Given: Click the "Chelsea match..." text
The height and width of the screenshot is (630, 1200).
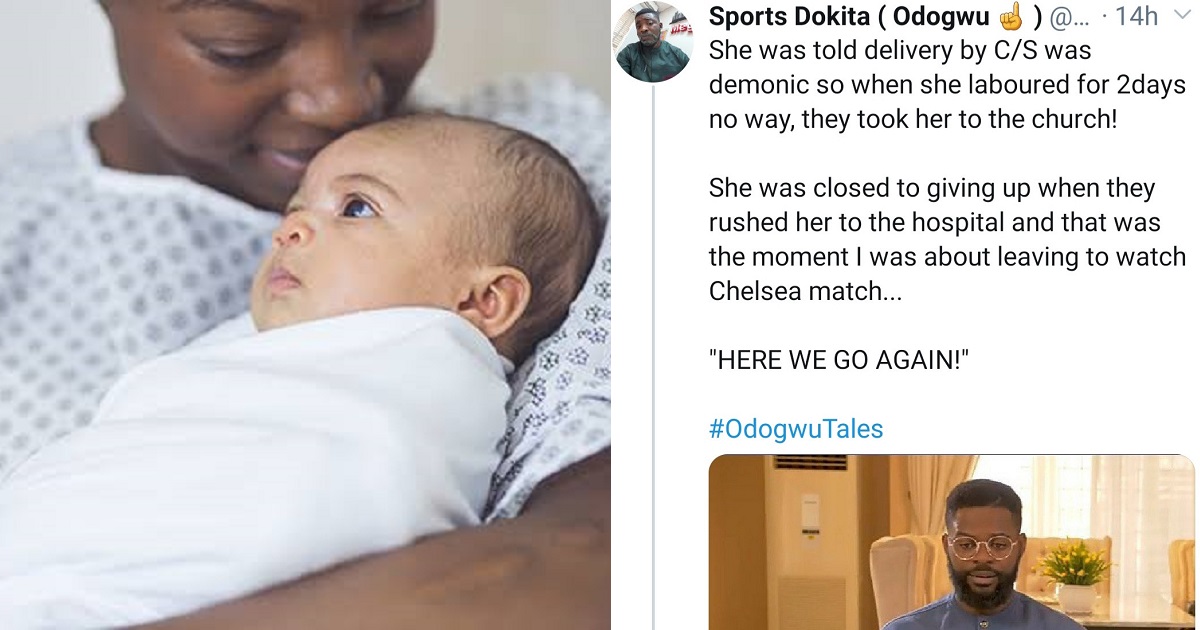Looking at the screenshot, I should (793, 292).
